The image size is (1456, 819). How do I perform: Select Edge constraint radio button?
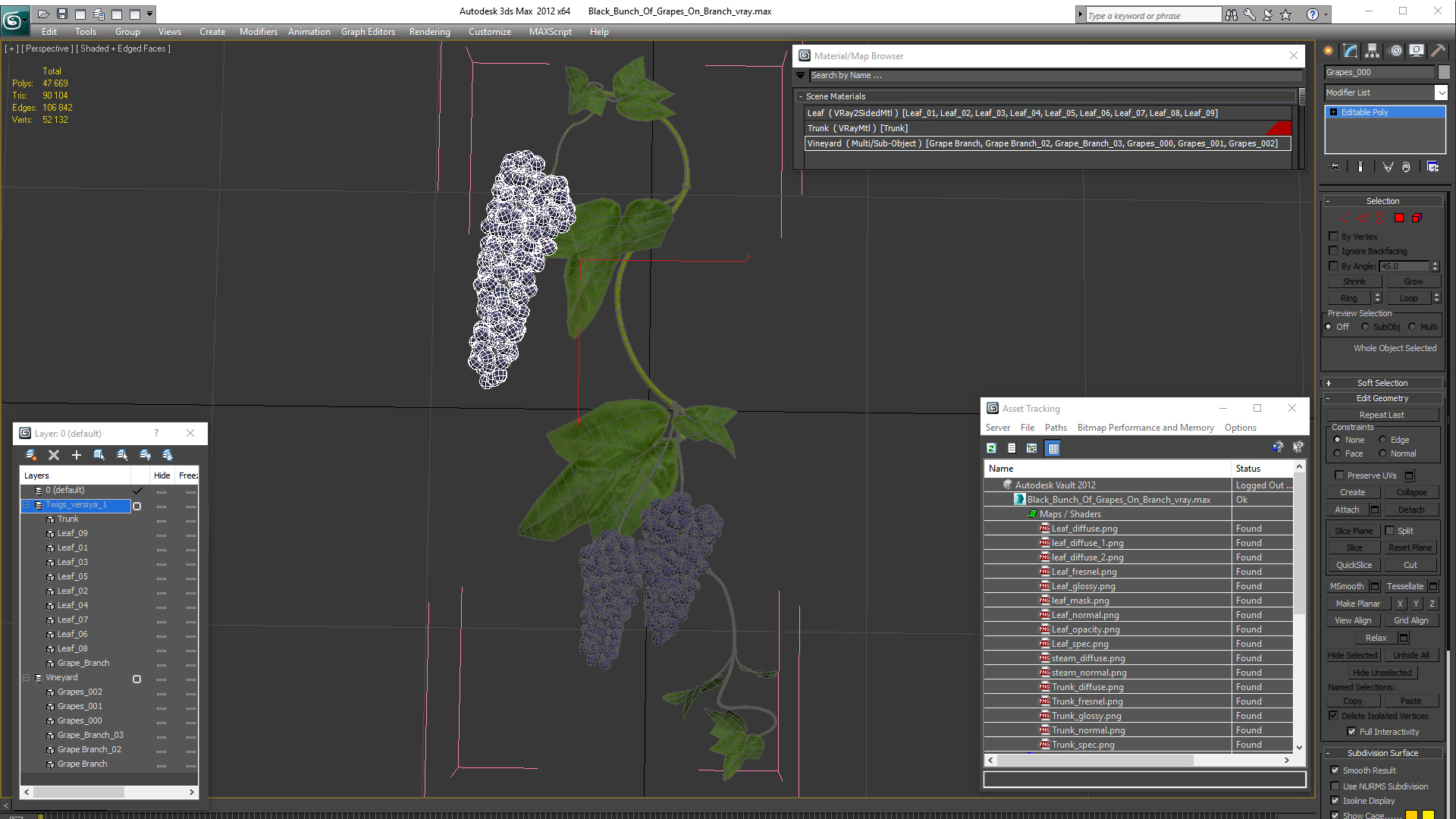1382,440
